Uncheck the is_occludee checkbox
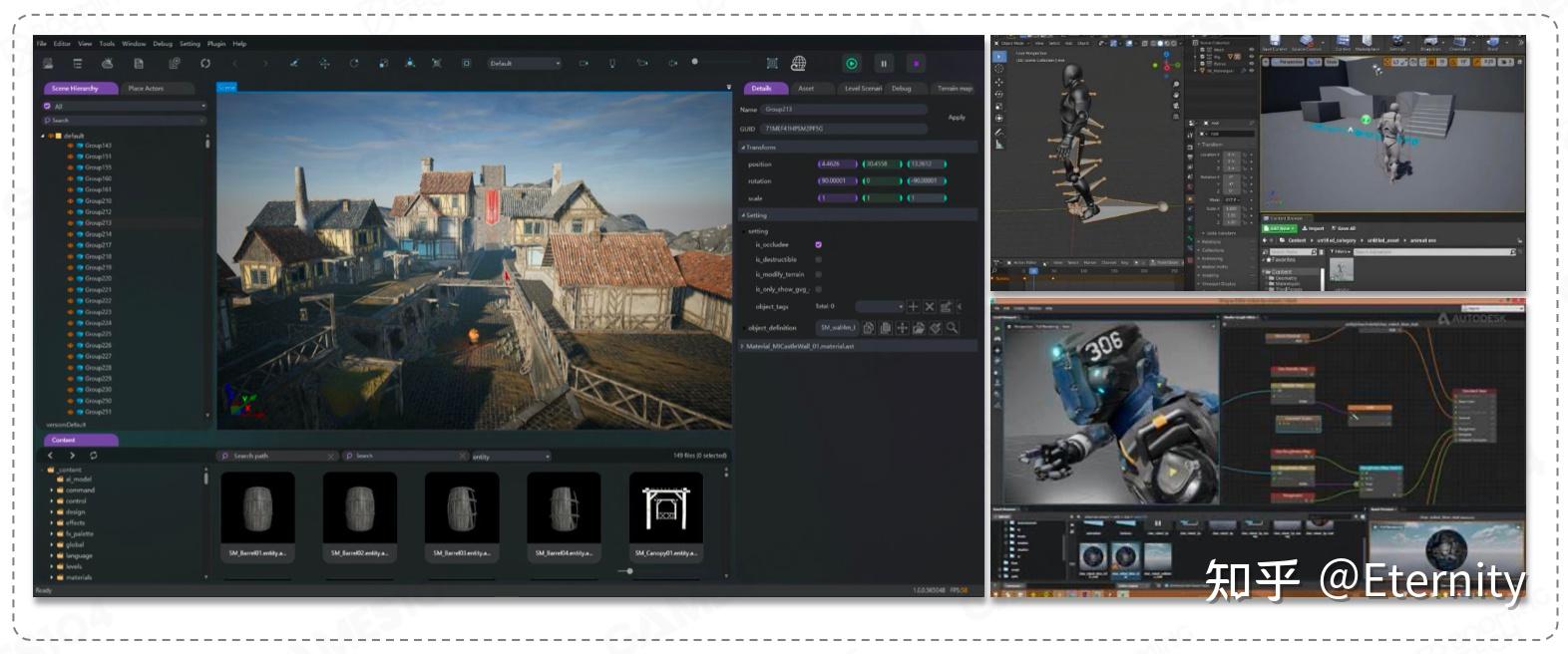1568x654 pixels. tap(818, 244)
